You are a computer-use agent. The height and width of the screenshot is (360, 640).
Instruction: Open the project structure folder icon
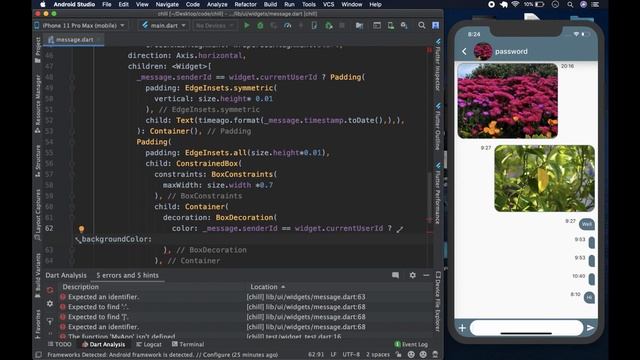[359, 25]
